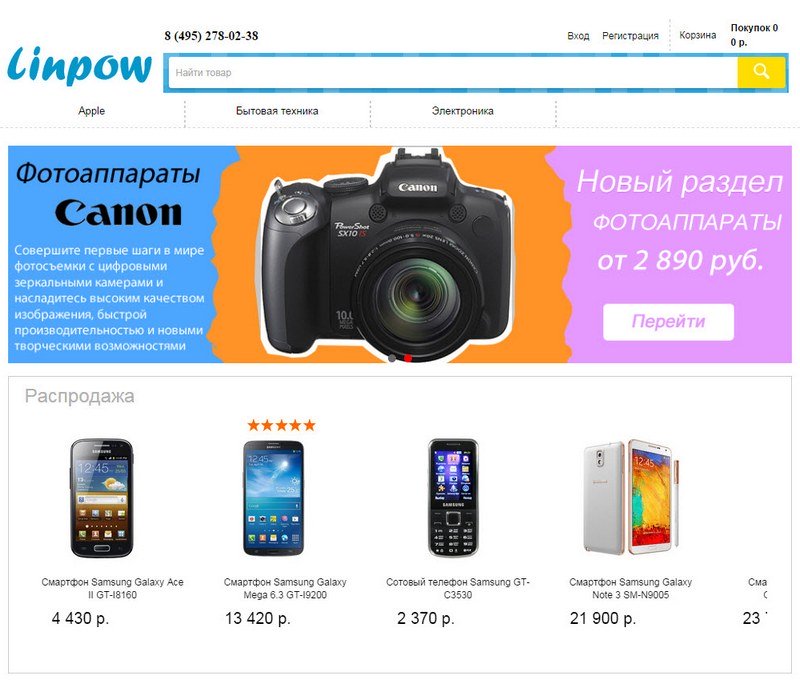Click the Linpow logo
Screen dimensions: 800x688
[x=79, y=64]
